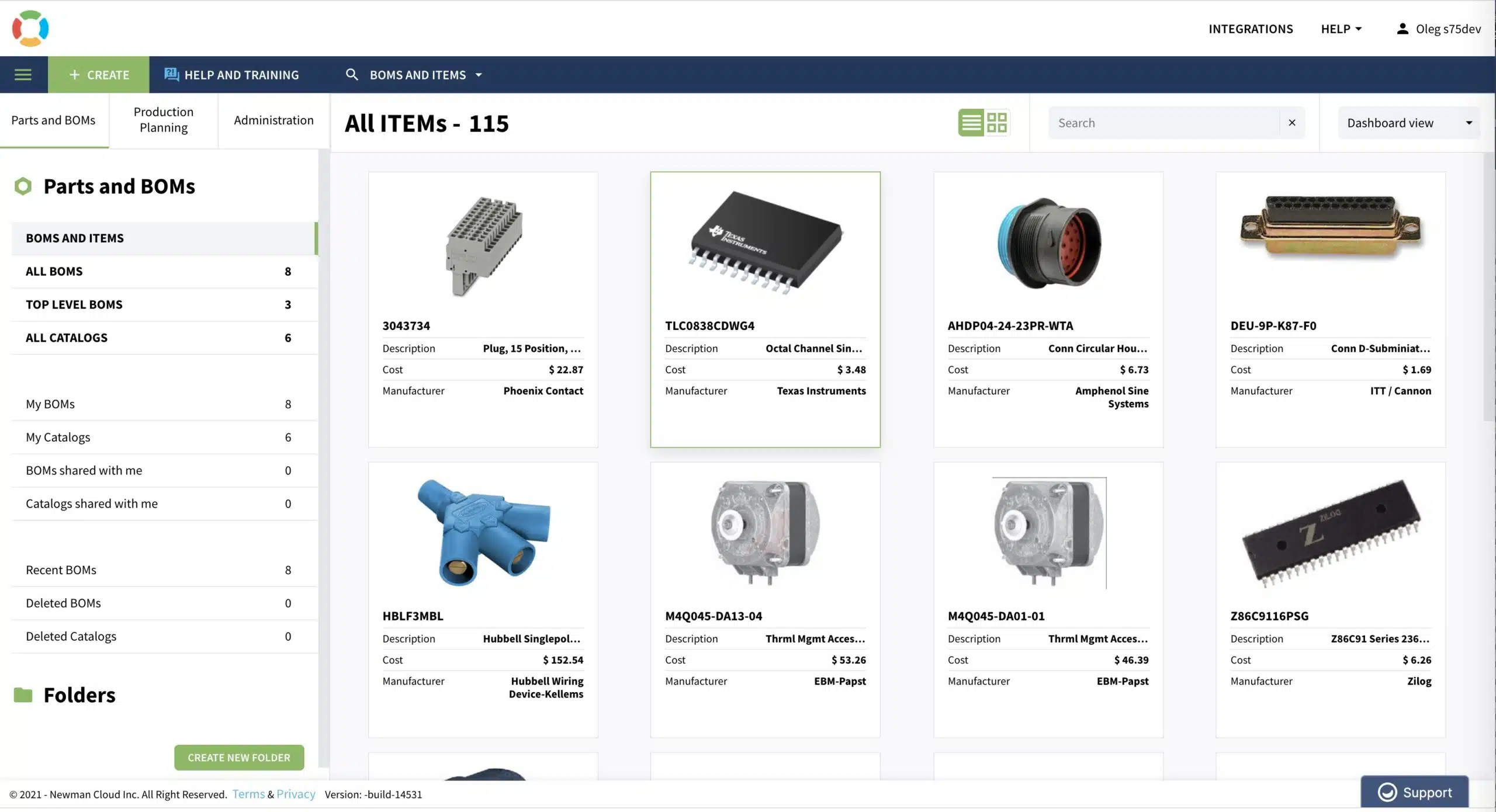Open My BOMs
The width and height of the screenshot is (1496, 812).
[164, 404]
